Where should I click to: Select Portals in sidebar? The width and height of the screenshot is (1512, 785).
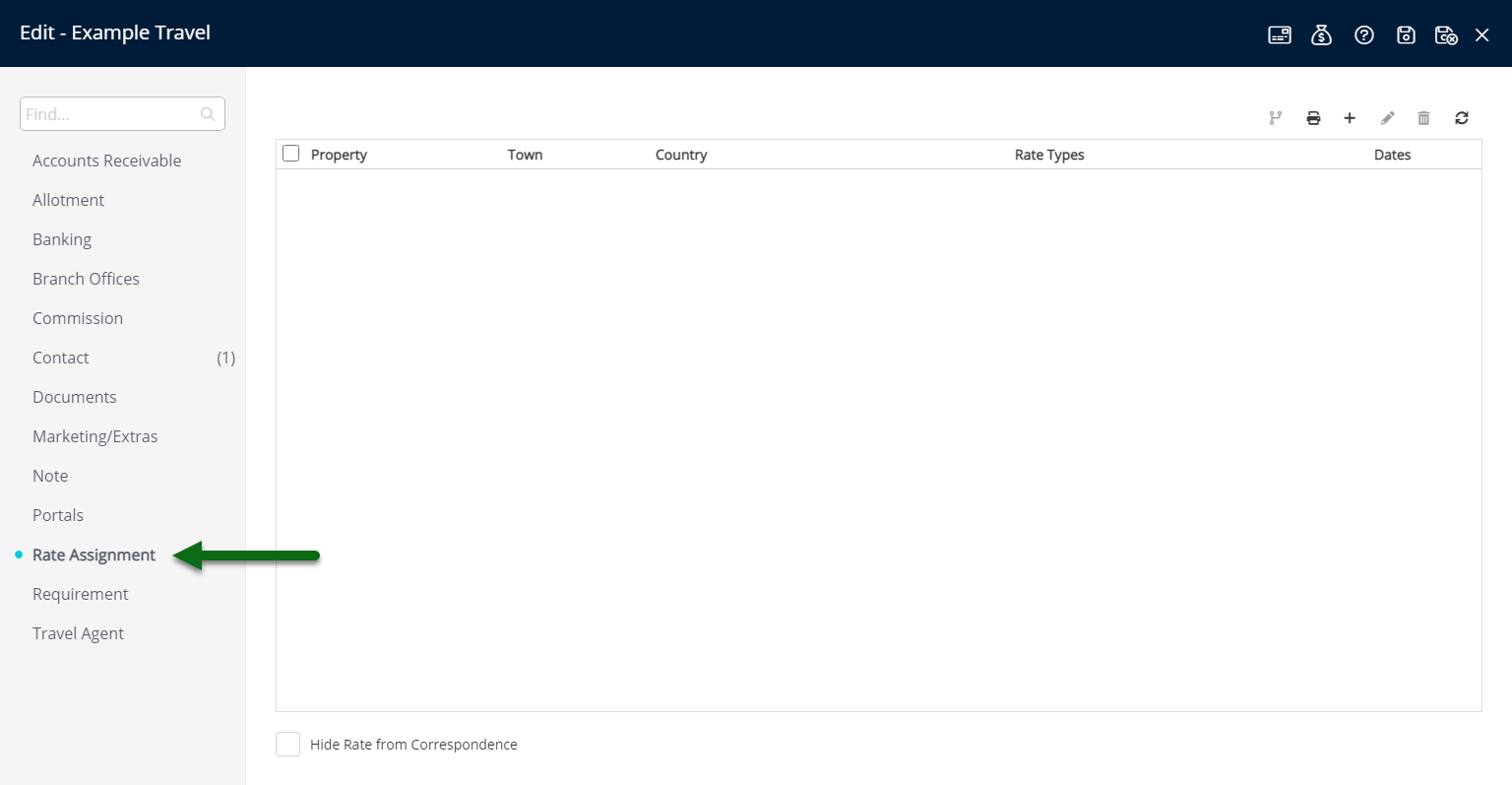coord(58,515)
